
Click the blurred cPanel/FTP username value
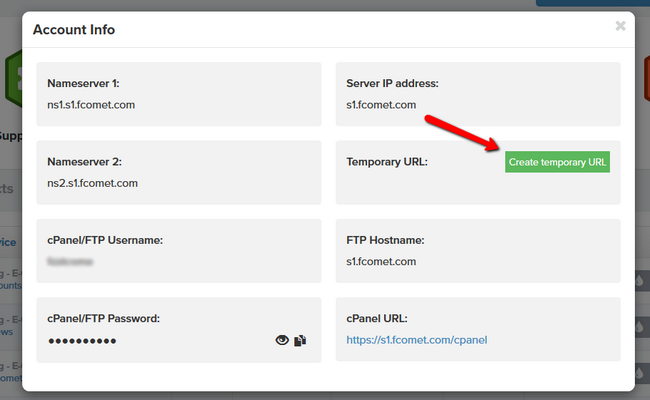point(70,262)
